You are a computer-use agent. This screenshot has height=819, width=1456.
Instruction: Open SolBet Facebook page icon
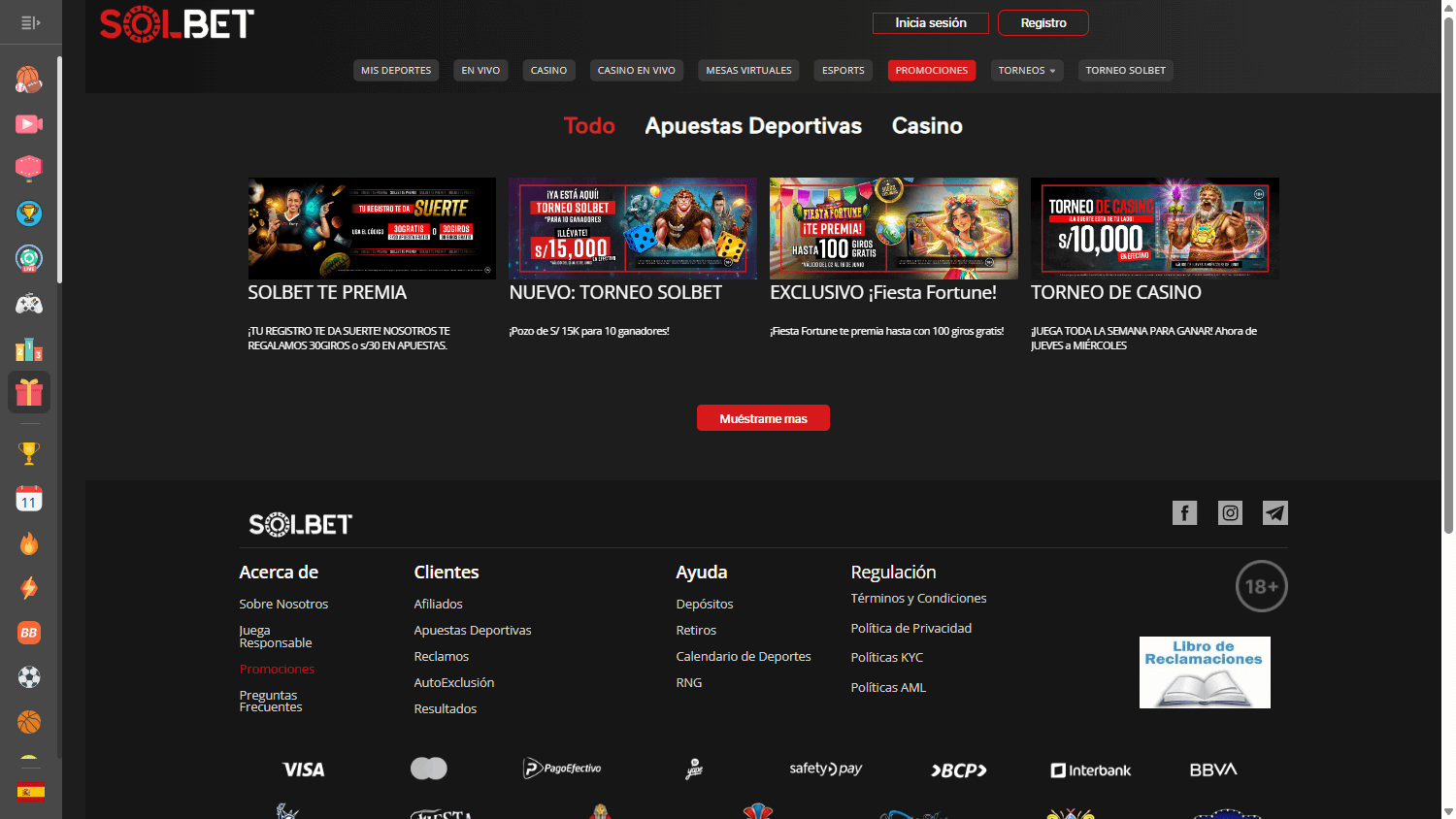(x=1184, y=512)
